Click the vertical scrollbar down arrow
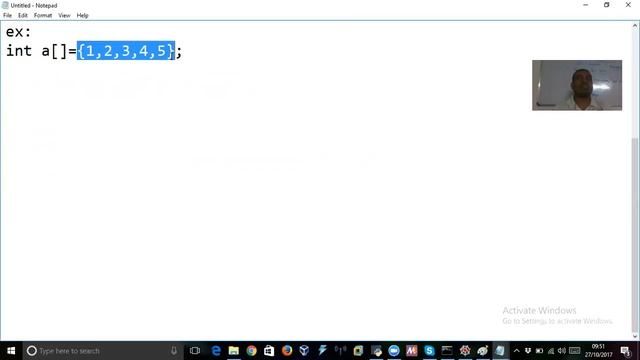640x360 pixels. (635, 336)
